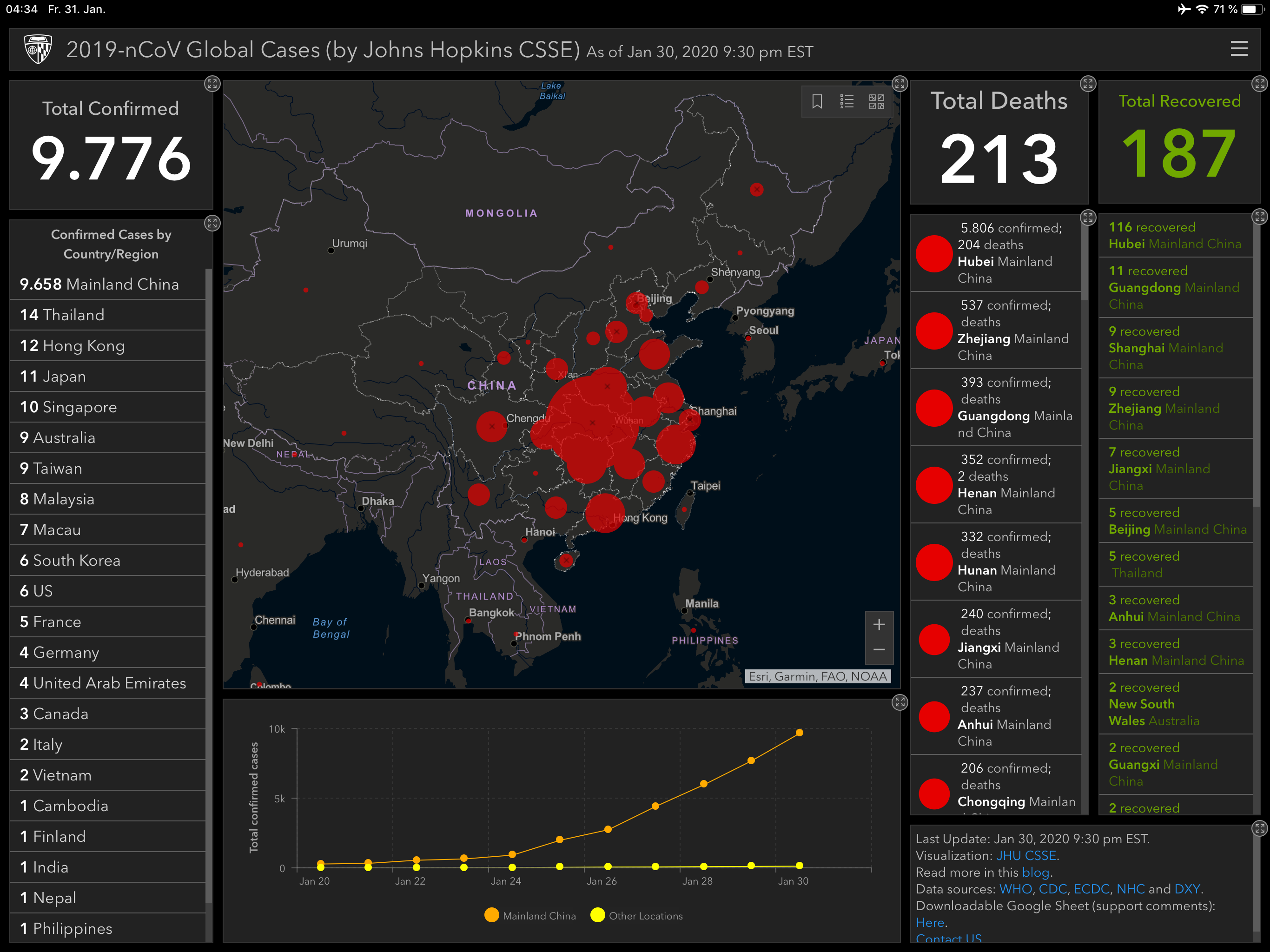This screenshot has height=952, width=1270.
Task: Zoom in on the map with plus button
Action: [x=879, y=625]
